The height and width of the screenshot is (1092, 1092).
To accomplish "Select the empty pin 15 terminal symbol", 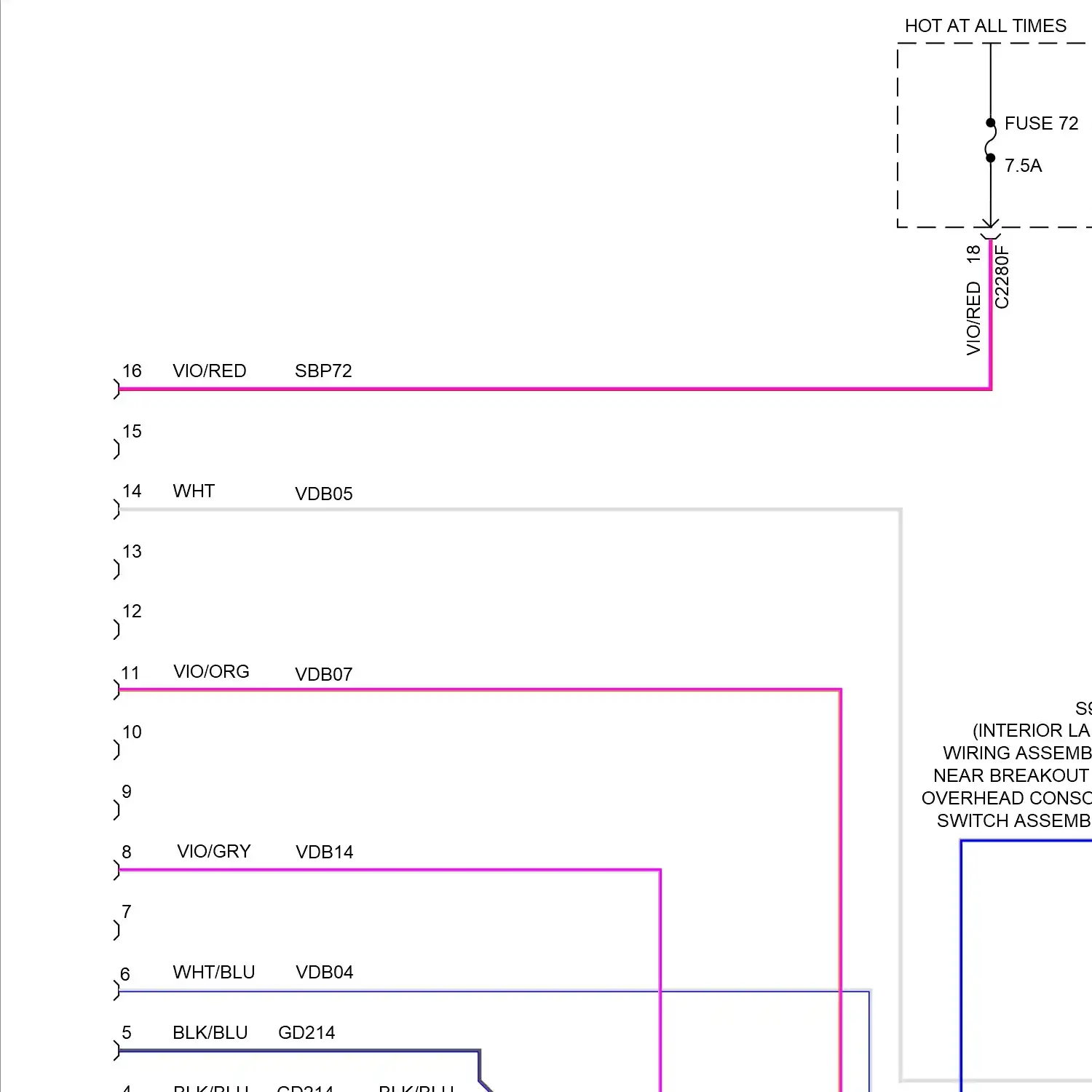I will [116, 448].
